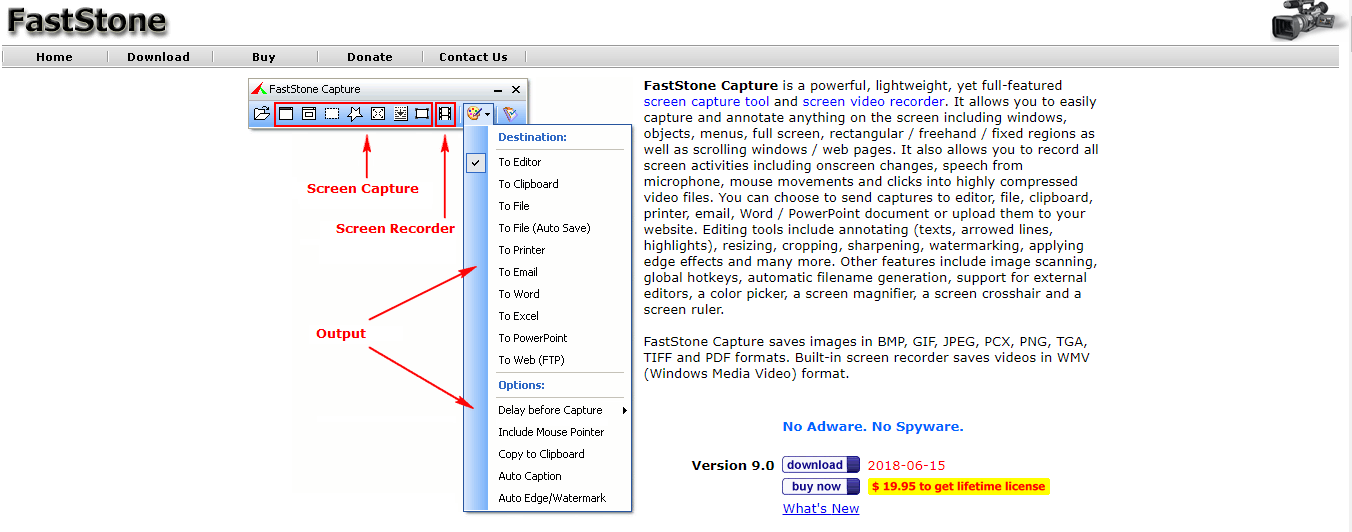Click the download button for Version 9.0
Image resolution: width=1352 pixels, height=532 pixels.
[821, 465]
